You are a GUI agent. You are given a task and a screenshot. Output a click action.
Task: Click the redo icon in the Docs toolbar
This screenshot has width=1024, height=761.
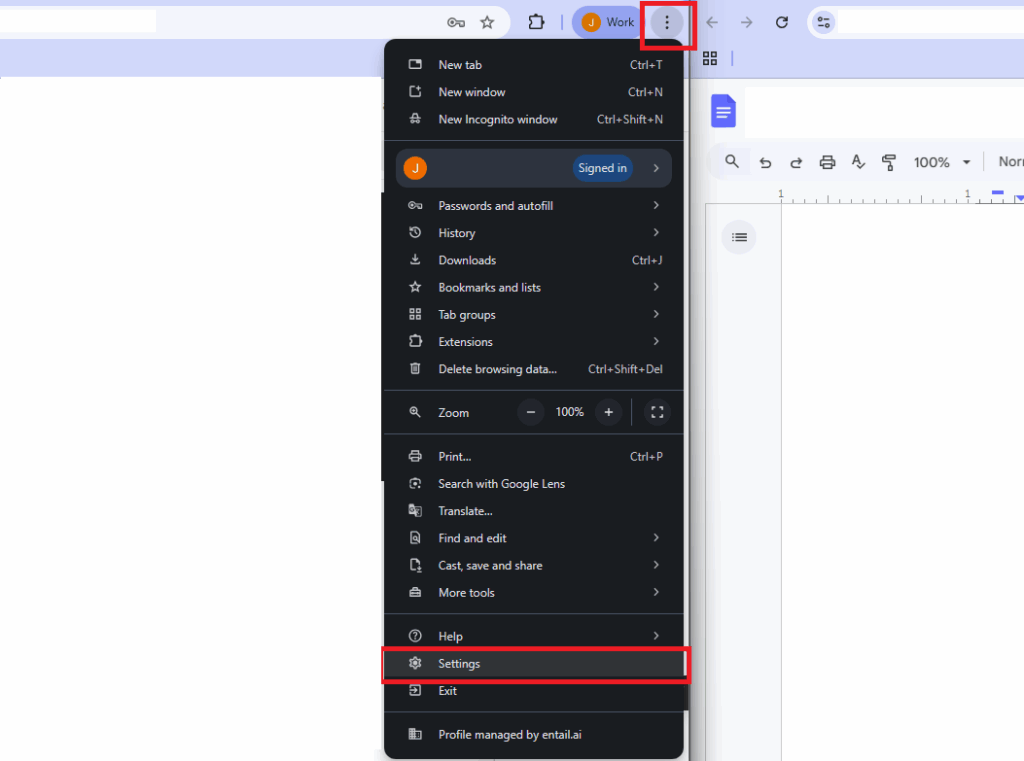tap(797, 161)
